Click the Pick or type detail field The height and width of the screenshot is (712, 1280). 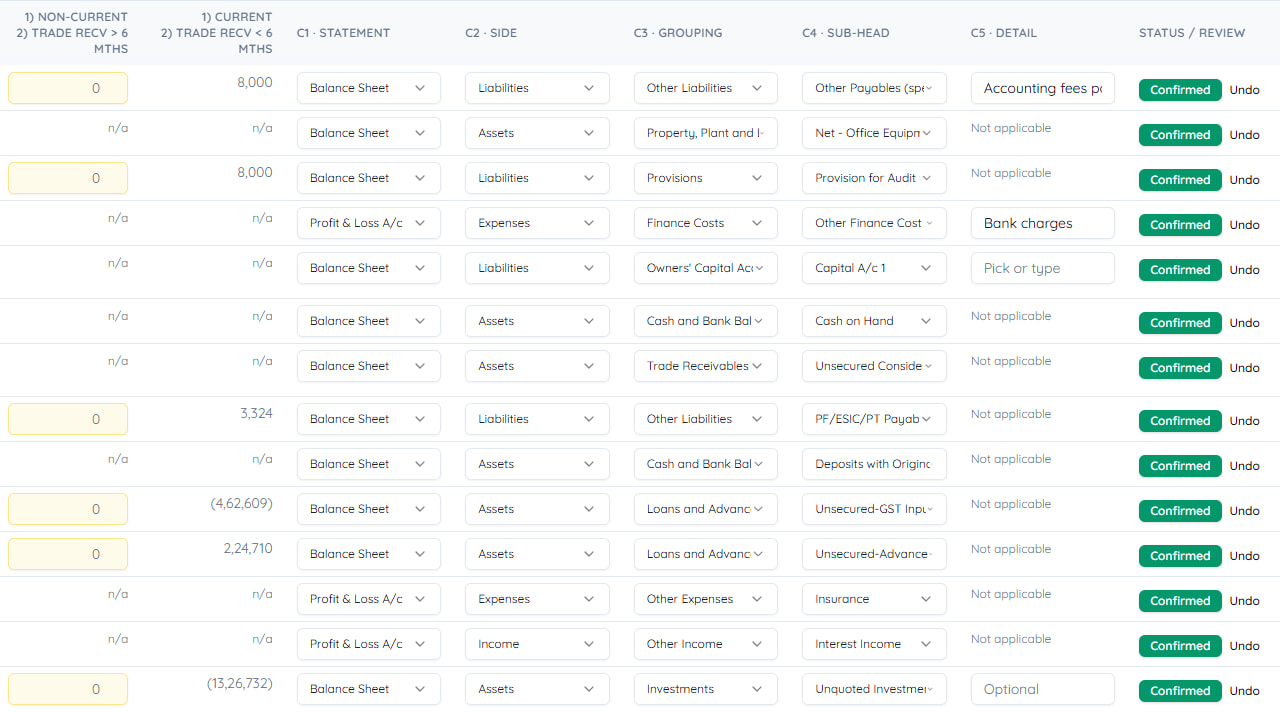(1042, 268)
